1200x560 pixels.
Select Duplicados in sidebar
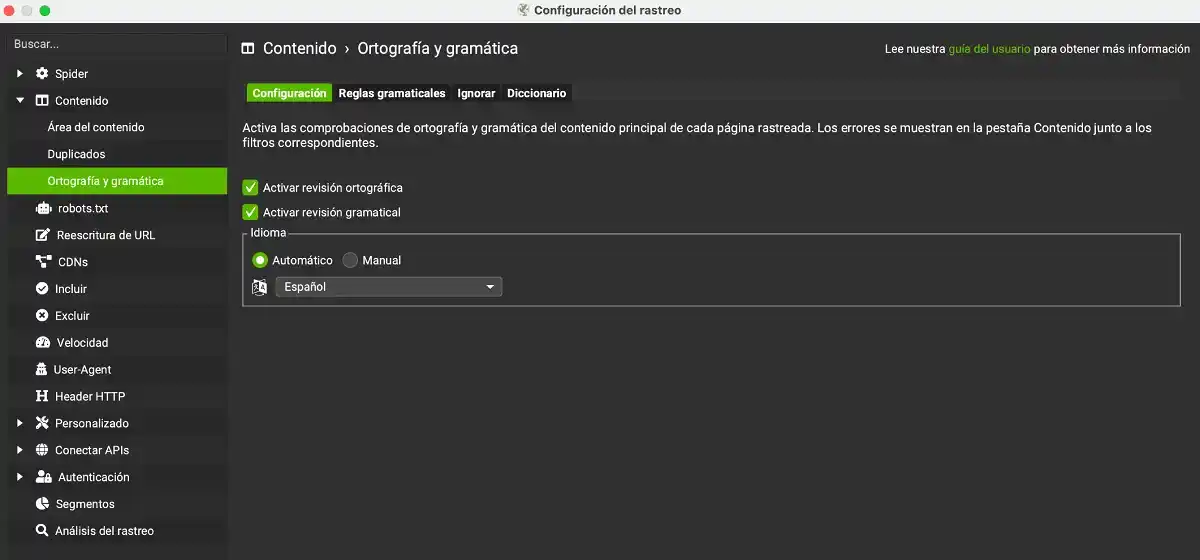click(117, 155)
